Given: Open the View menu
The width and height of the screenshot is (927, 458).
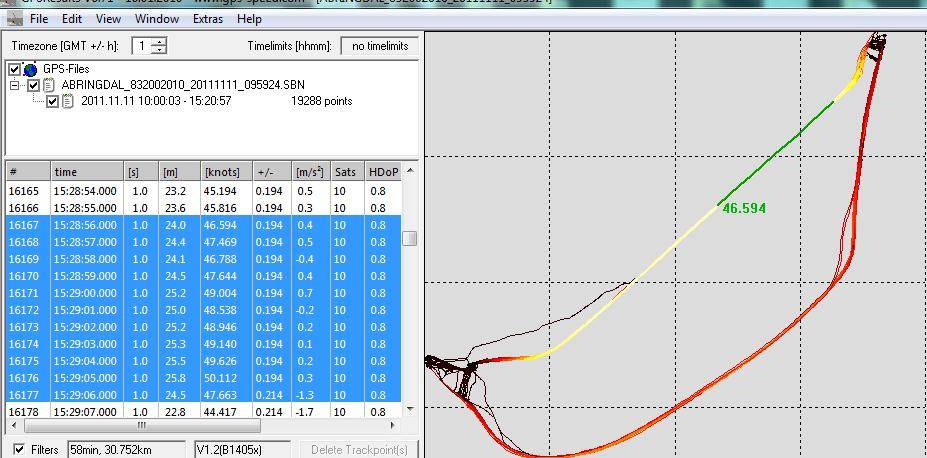Looking at the screenshot, I should 108,19.
